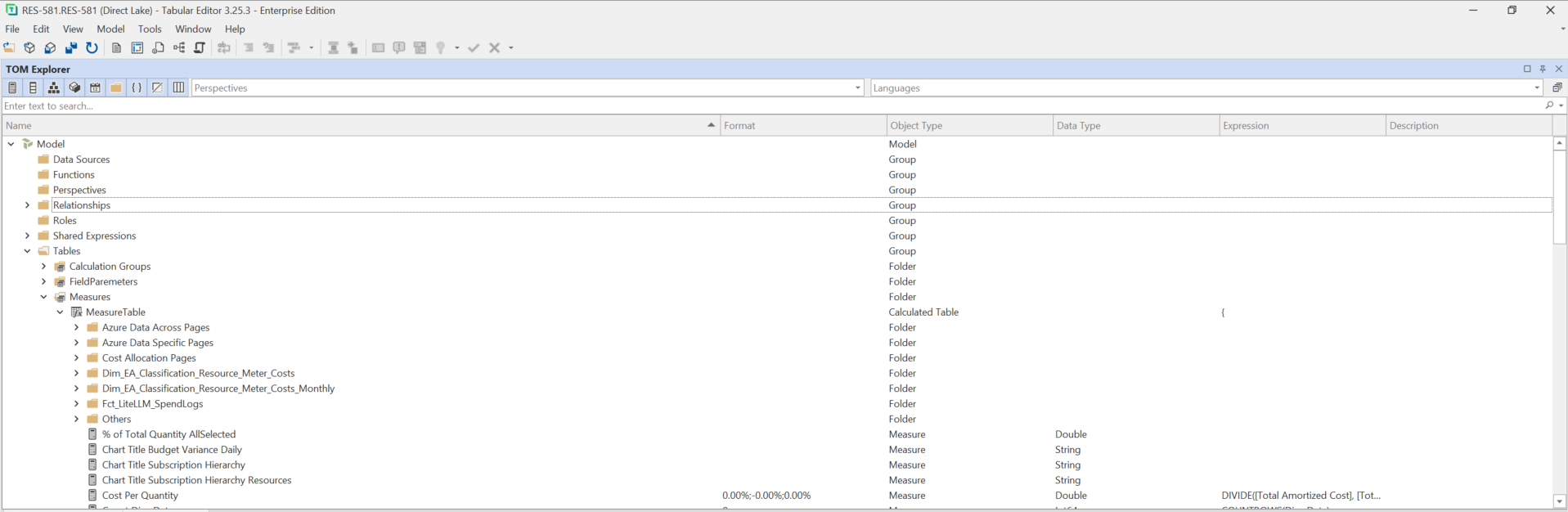
Task: Sort by the Description column header
Action: click(x=1468, y=125)
